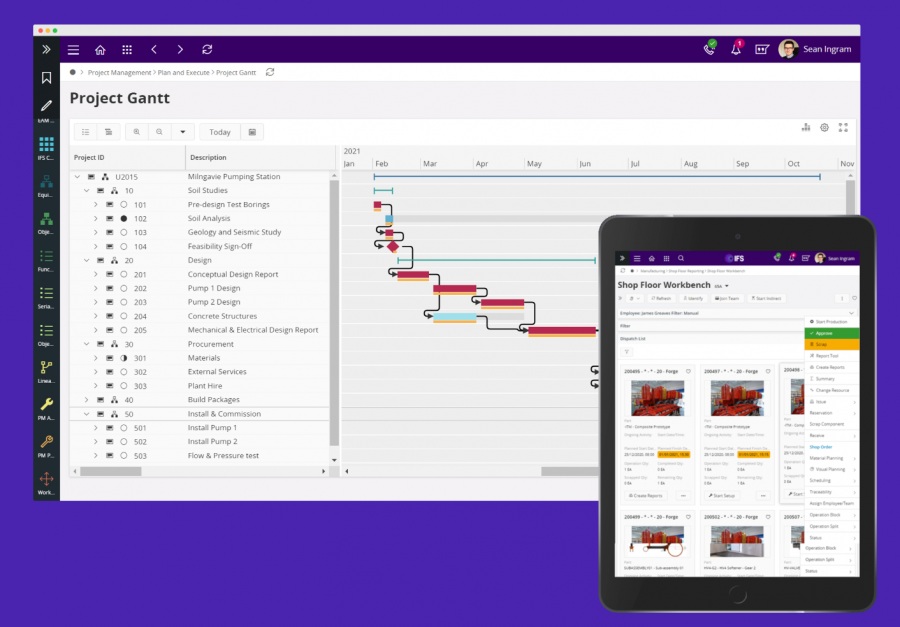Zoom out on the Gantt chart
This screenshot has height=627, width=900.
[159, 132]
